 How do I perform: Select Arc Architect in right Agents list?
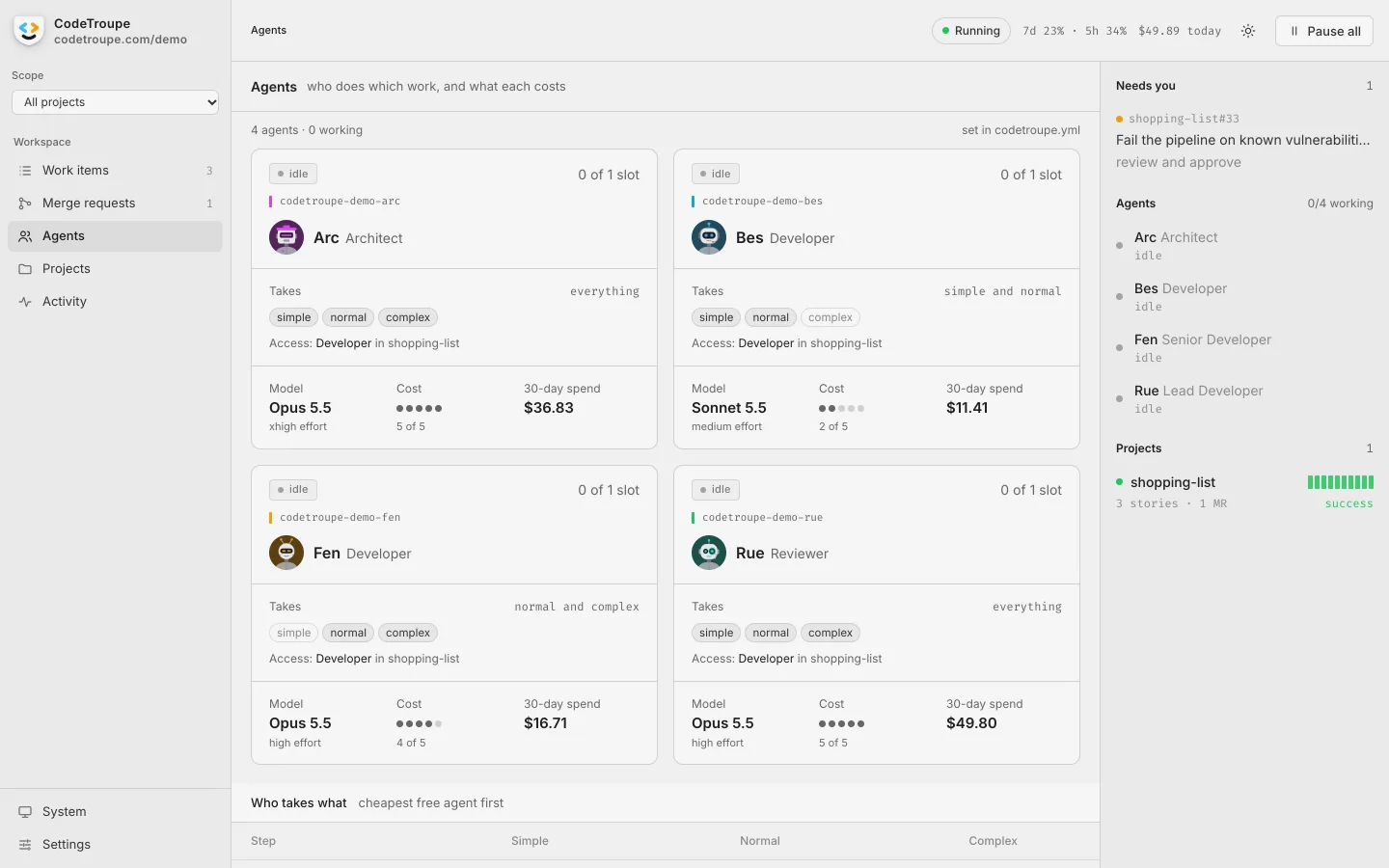(x=1244, y=245)
